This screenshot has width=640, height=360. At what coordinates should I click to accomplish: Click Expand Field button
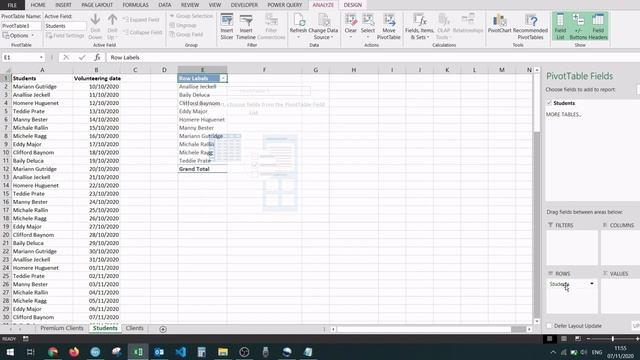(141, 20)
